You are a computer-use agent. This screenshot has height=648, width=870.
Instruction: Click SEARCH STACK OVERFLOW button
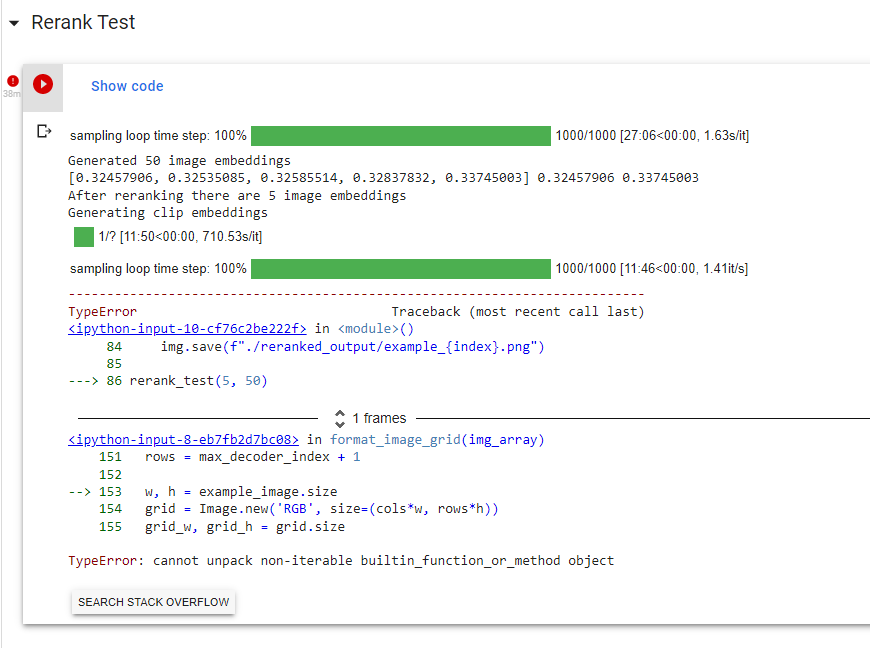coord(153,601)
